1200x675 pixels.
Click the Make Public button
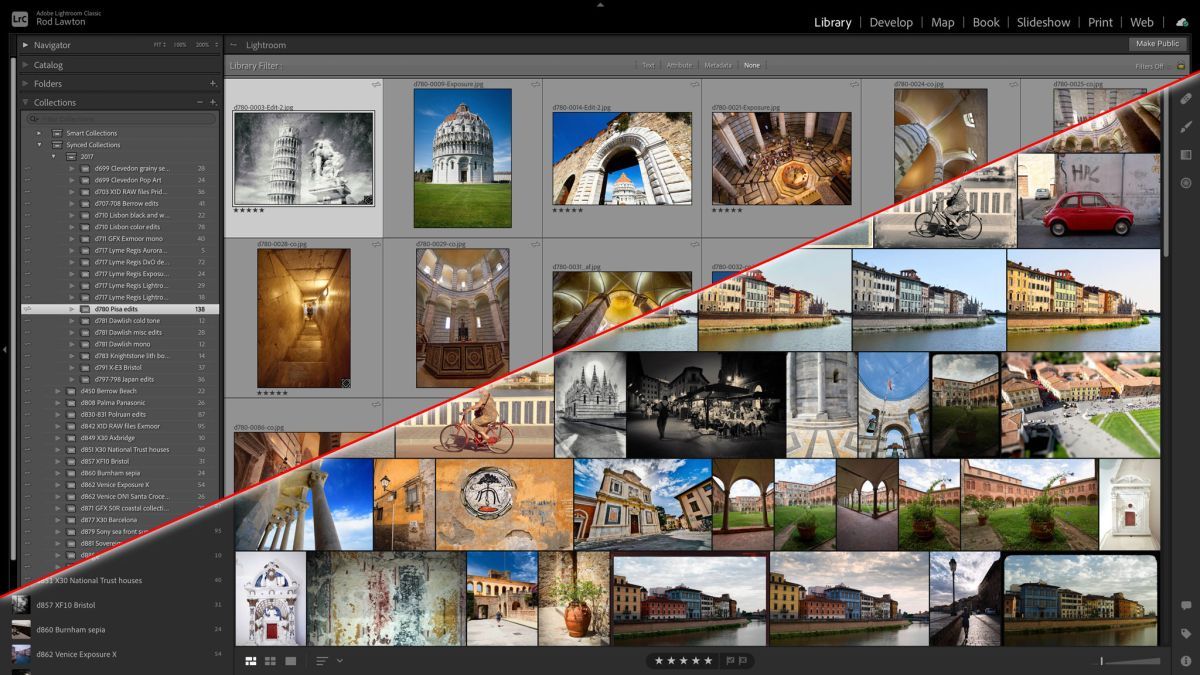(1157, 44)
